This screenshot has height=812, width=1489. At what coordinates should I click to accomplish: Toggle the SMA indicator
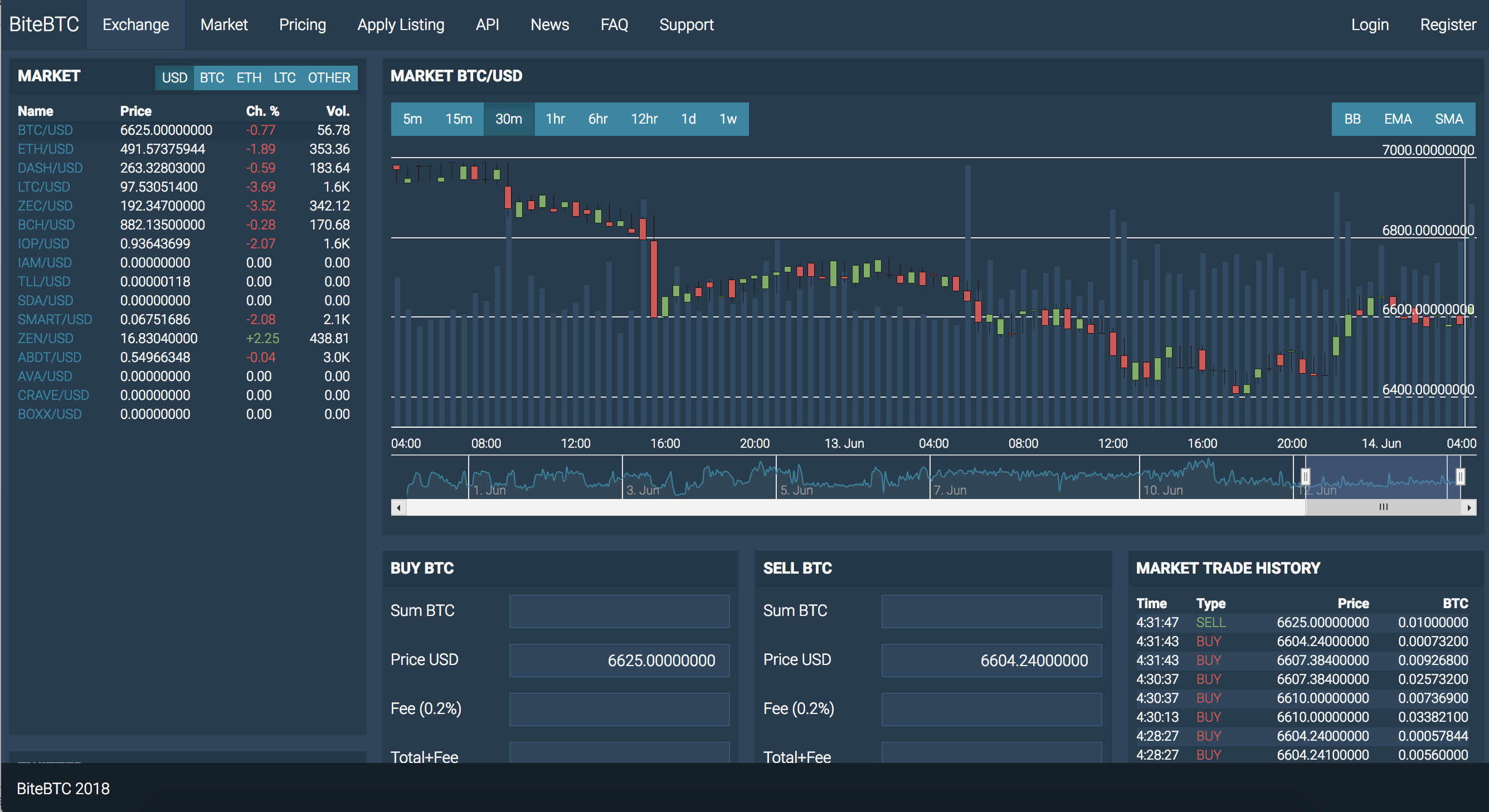click(x=1448, y=119)
